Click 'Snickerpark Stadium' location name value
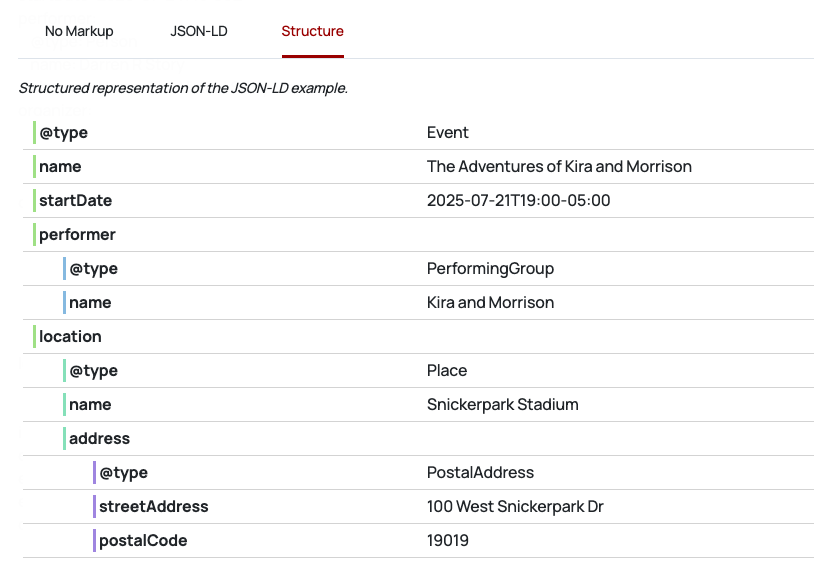Screen dimensions: 814x561 click(x=502, y=405)
